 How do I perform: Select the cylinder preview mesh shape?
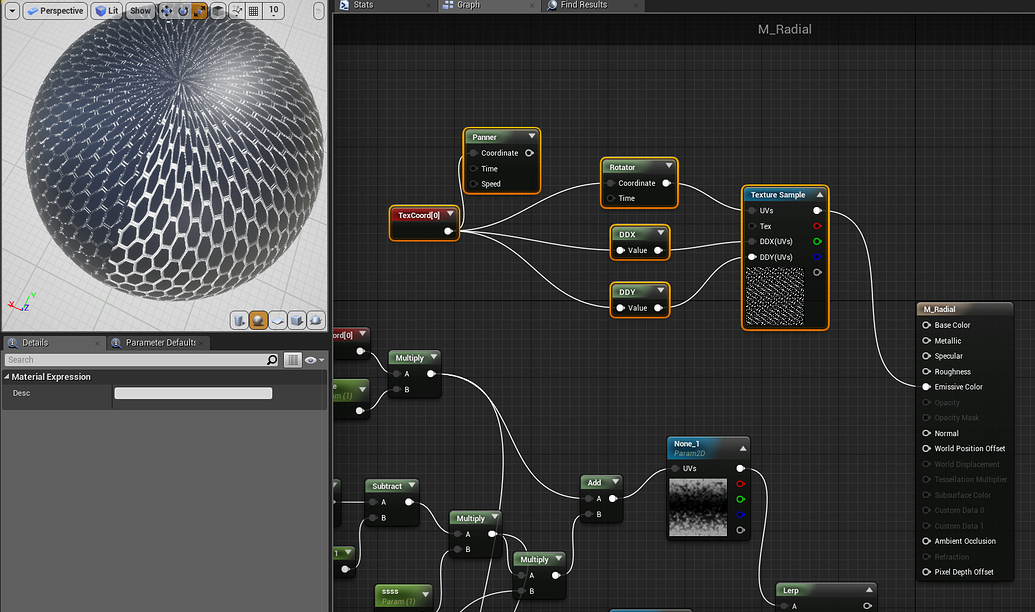(x=238, y=319)
